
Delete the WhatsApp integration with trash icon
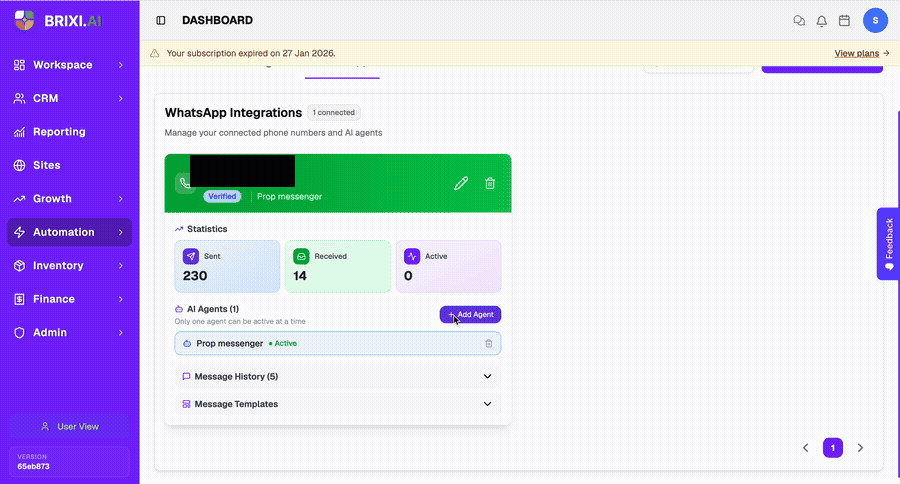[x=490, y=183]
